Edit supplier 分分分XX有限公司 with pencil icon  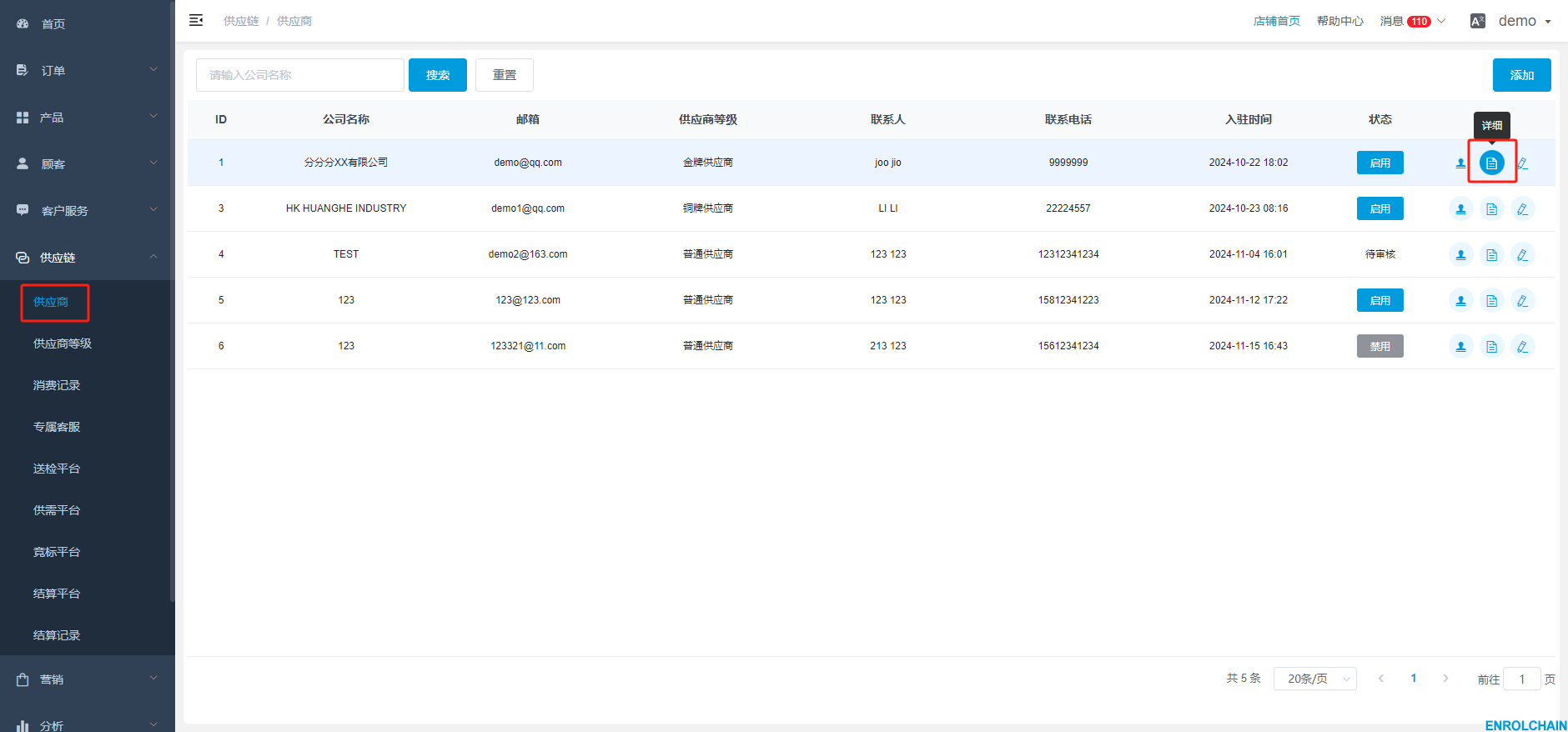(x=1523, y=163)
